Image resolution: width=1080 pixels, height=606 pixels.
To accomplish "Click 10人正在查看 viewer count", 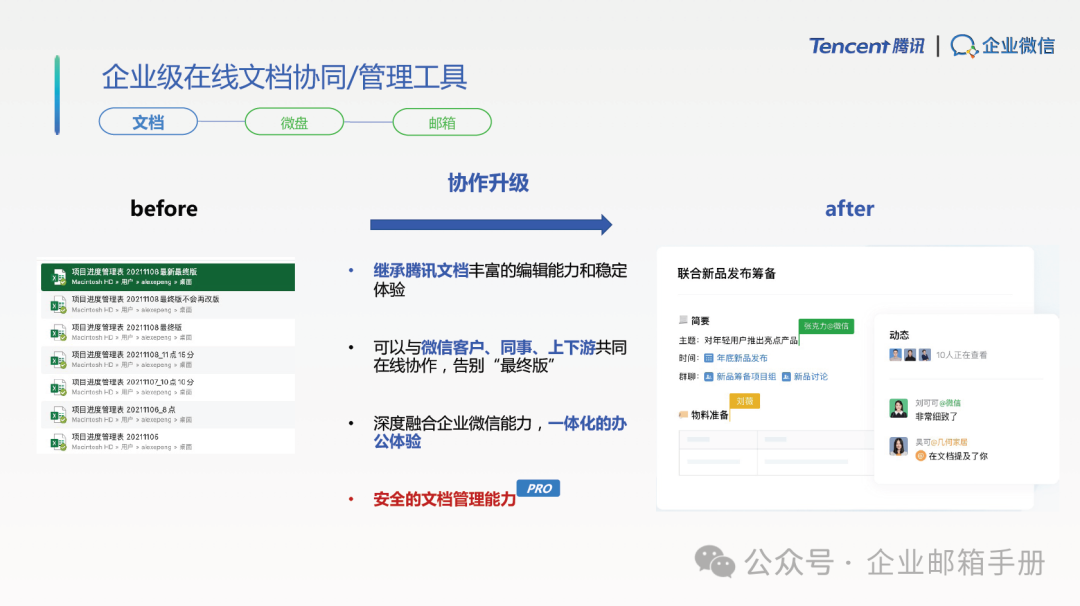I will coord(962,355).
